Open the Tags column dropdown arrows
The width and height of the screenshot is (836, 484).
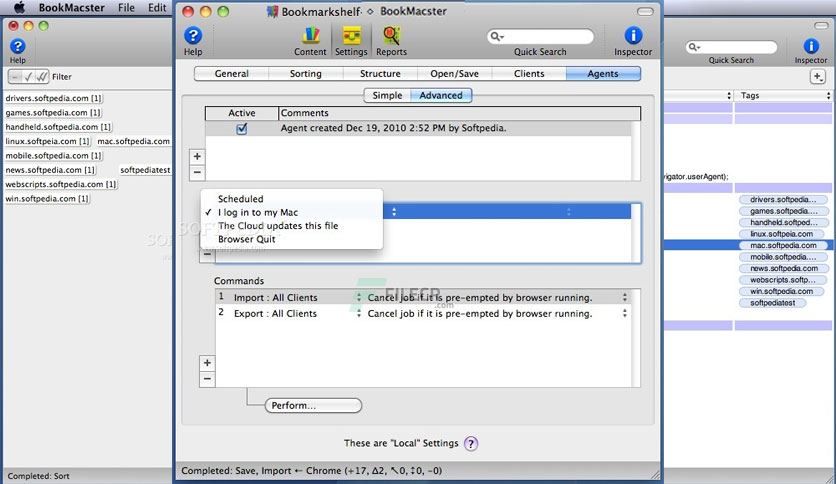(829, 95)
